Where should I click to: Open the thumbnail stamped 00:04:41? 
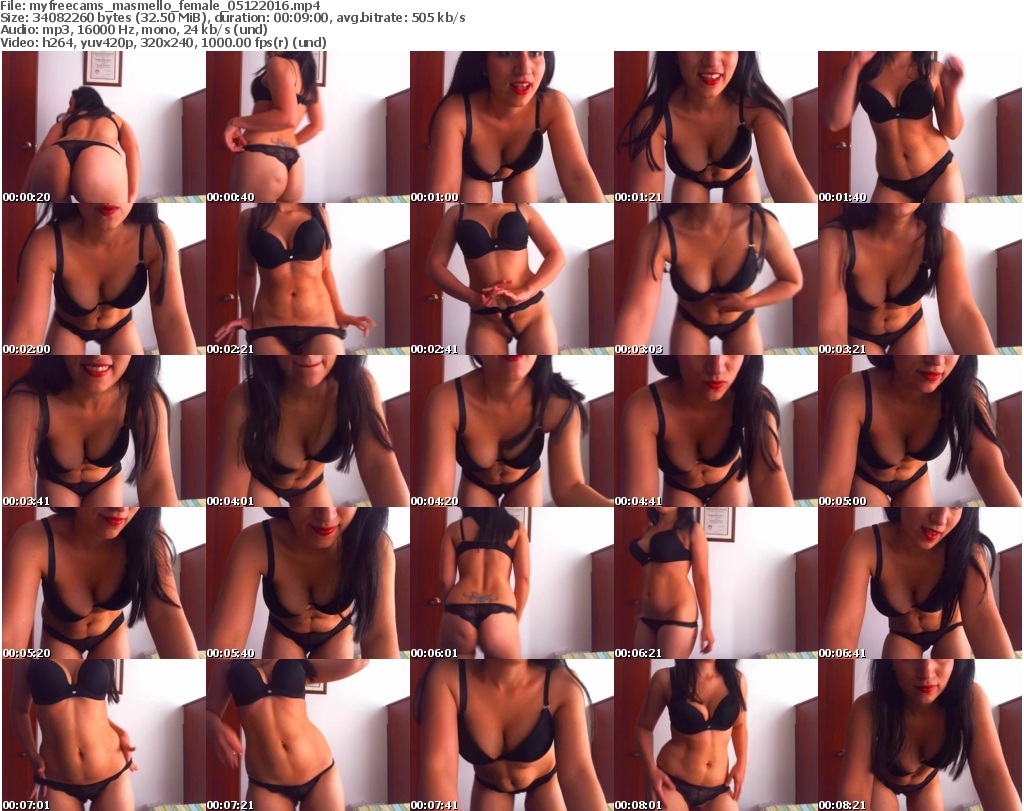(715, 431)
